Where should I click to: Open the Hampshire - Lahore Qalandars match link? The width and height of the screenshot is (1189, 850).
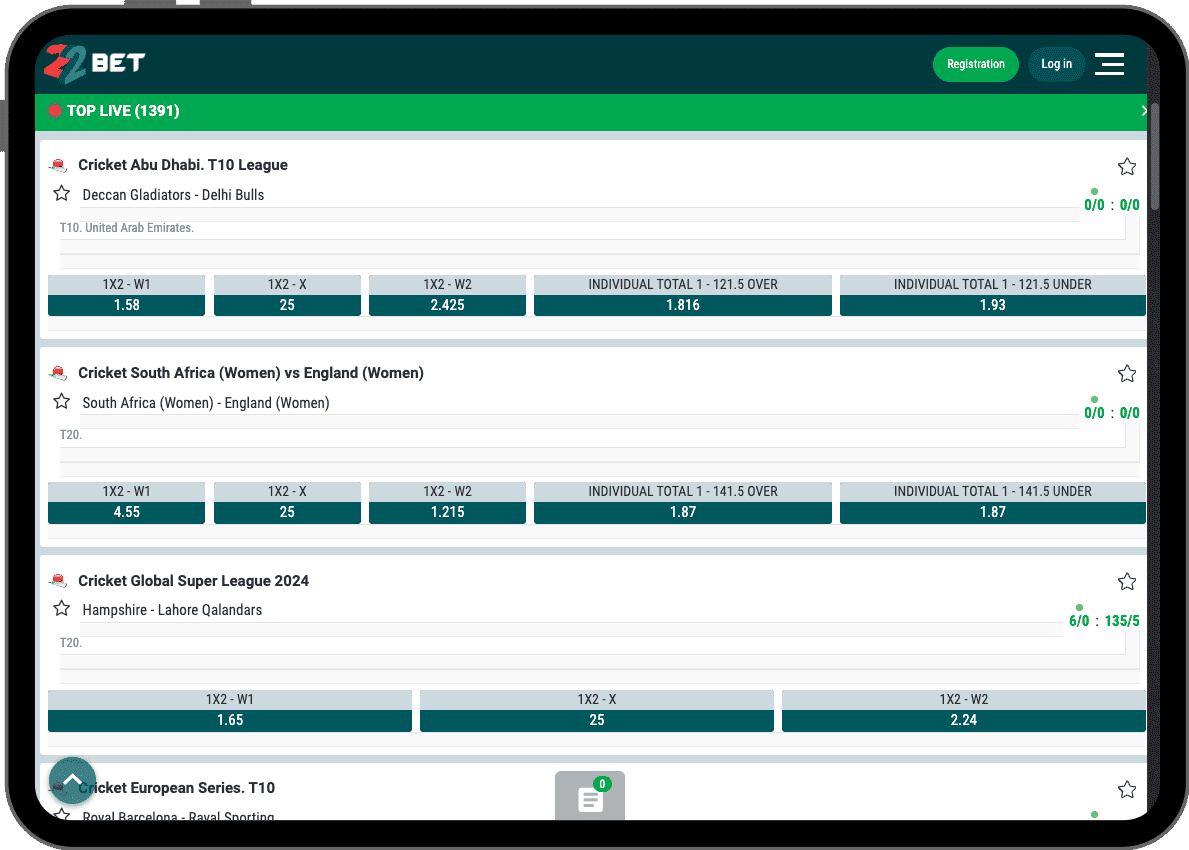[172, 610]
